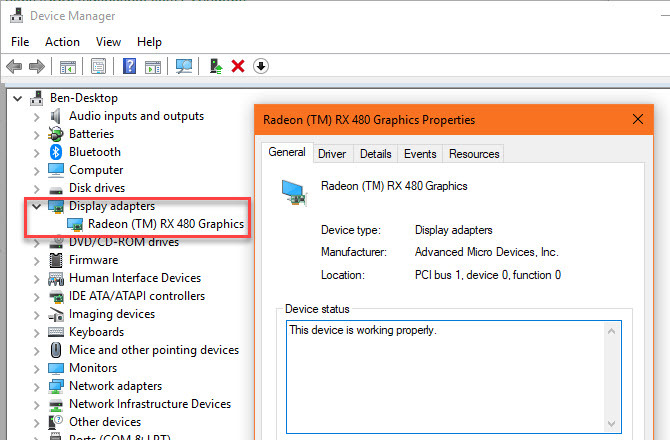Click the action pane toggle icon

click(x=153, y=67)
